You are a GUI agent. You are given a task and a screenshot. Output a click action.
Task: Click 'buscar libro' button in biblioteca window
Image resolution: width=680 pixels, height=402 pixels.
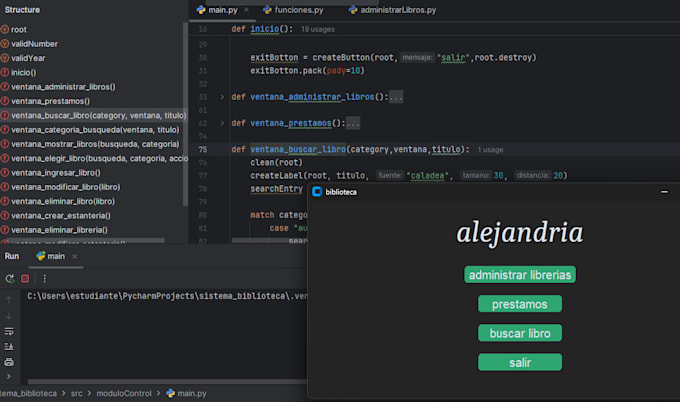coord(520,333)
